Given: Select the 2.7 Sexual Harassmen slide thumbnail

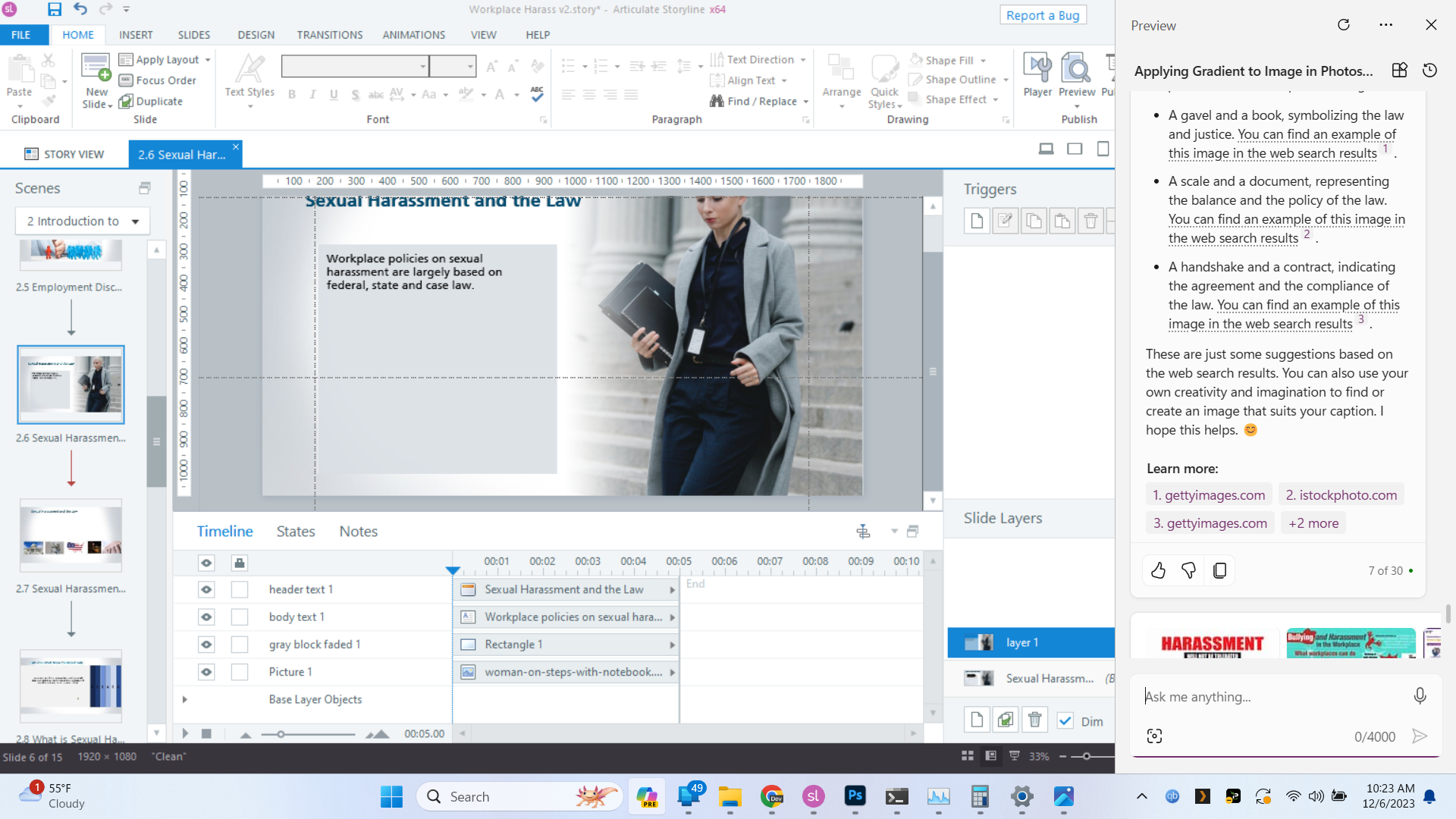Looking at the screenshot, I should [71, 535].
